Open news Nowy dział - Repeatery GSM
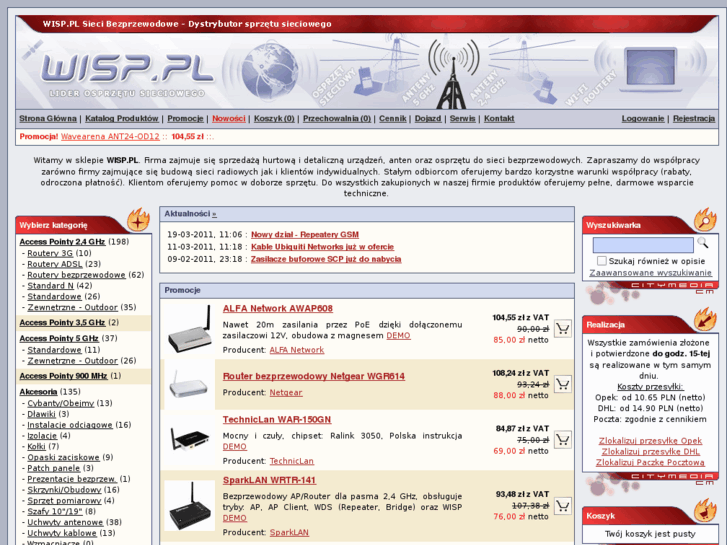Image resolution: width=727 pixels, height=545 pixels. coord(305,235)
